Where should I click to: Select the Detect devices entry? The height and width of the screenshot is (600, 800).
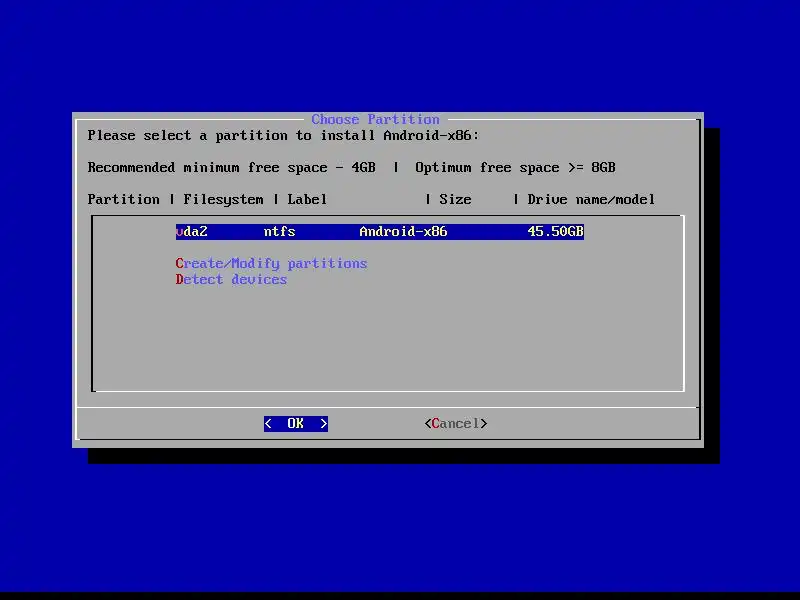[x=231, y=280]
